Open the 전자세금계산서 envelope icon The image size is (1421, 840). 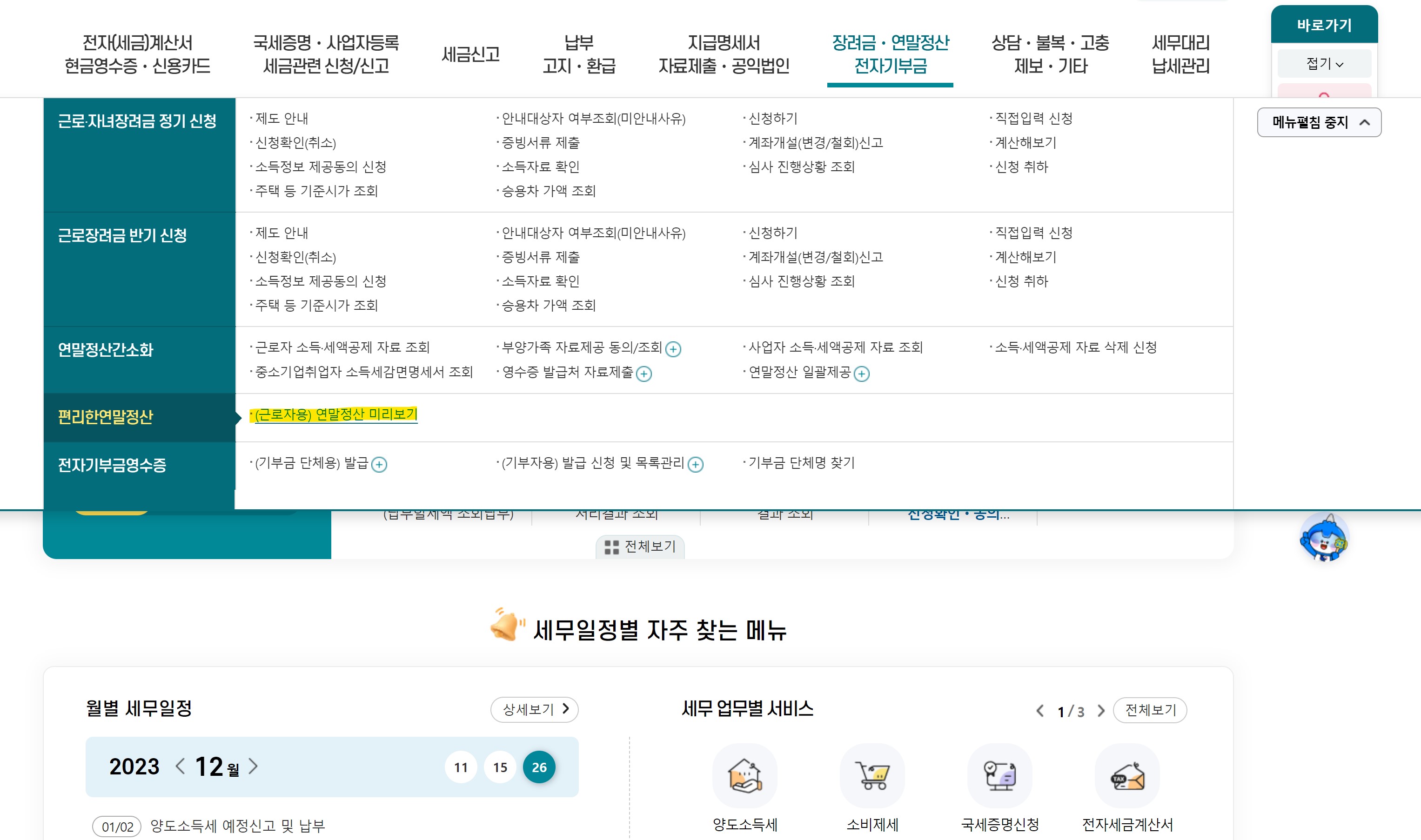pos(1127,775)
